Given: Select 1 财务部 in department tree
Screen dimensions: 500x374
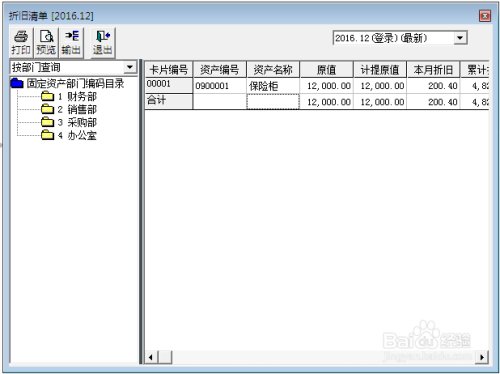Looking at the screenshot, I should point(77,97).
